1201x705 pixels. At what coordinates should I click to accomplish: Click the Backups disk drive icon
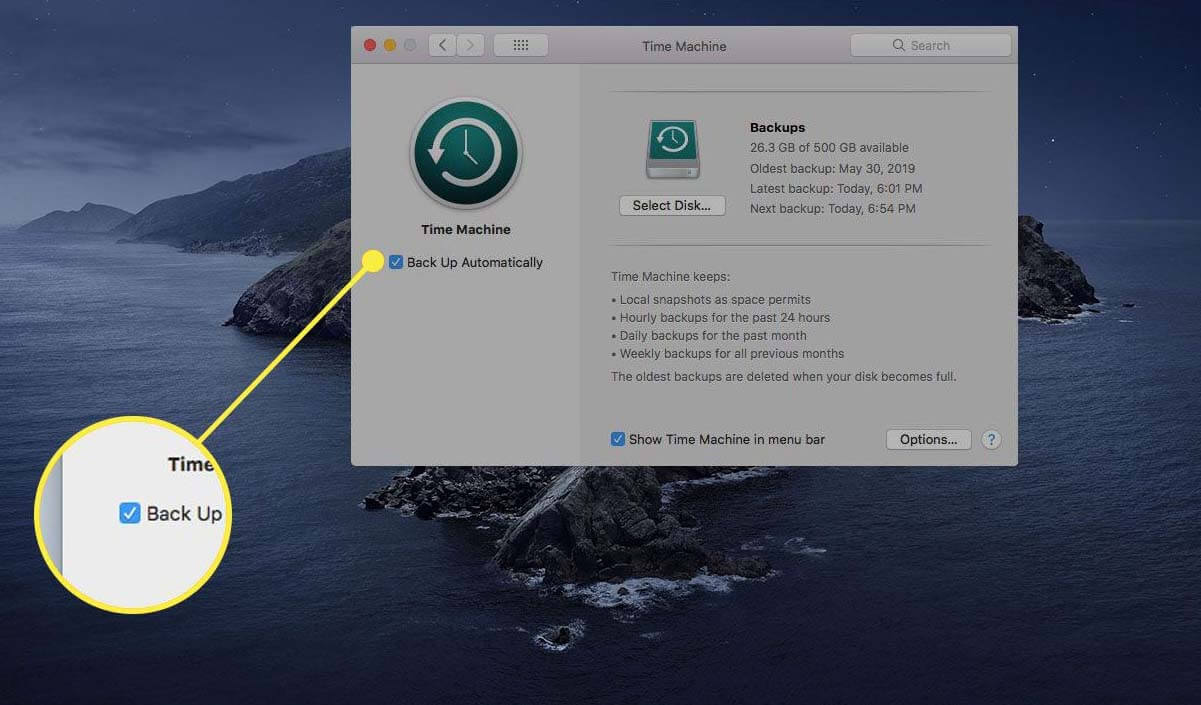point(673,149)
